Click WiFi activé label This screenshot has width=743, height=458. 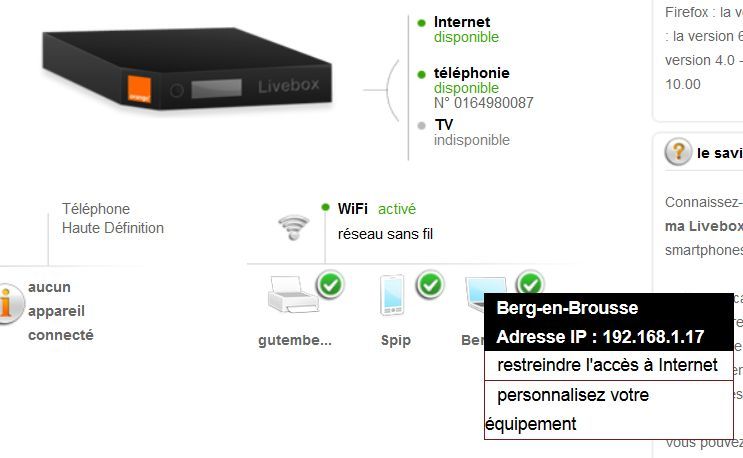(377, 209)
